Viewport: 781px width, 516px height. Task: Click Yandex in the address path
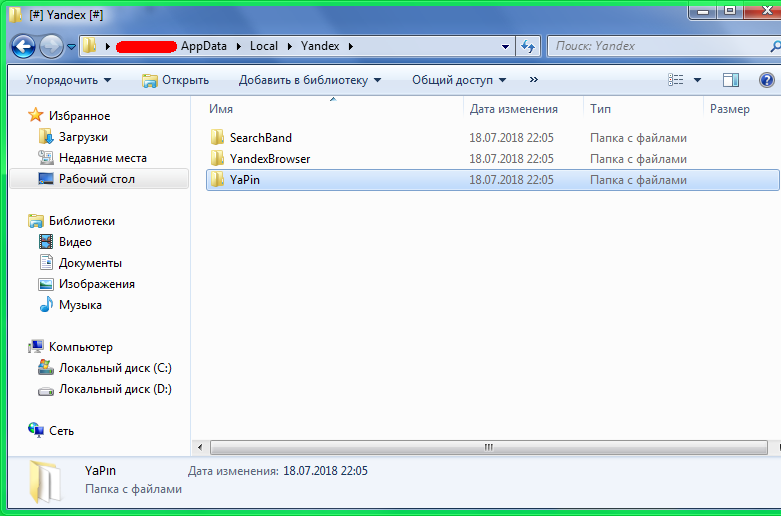pyautogui.click(x=320, y=46)
